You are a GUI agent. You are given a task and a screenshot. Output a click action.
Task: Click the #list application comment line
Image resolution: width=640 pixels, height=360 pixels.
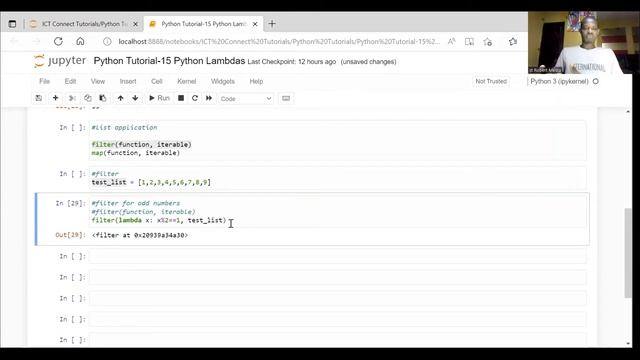coord(124,128)
